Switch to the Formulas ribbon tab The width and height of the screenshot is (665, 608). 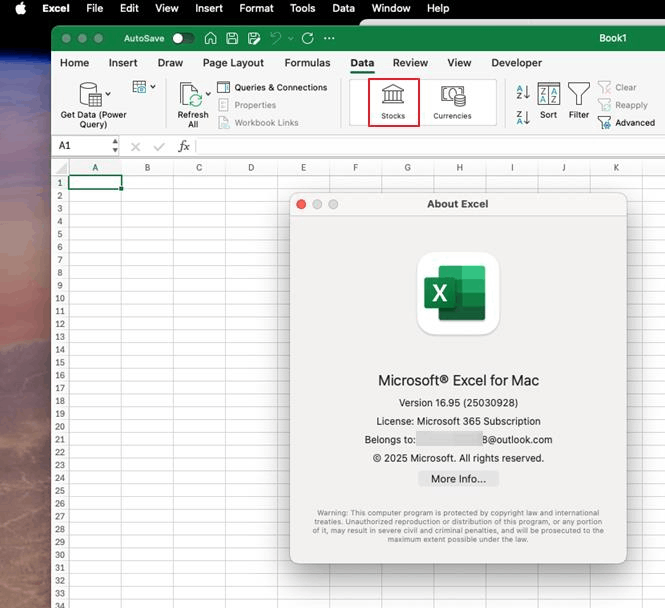coord(307,63)
